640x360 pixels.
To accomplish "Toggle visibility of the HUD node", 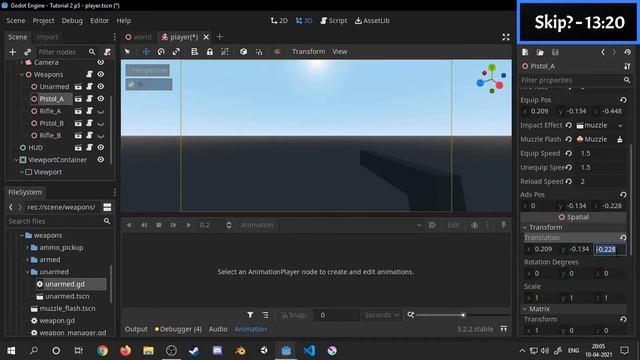I will coord(100,147).
